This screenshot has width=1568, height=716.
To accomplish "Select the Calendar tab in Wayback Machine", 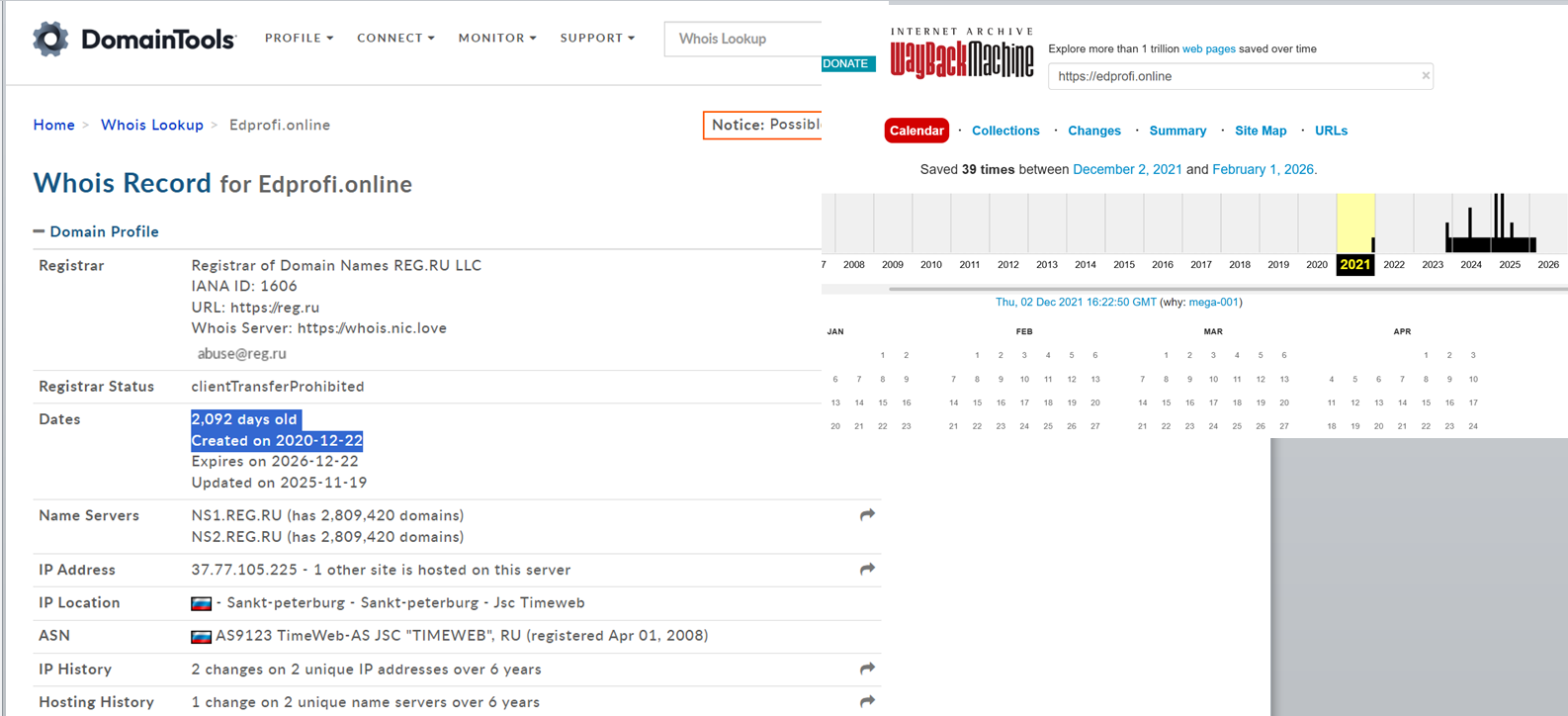I will tap(916, 131).
